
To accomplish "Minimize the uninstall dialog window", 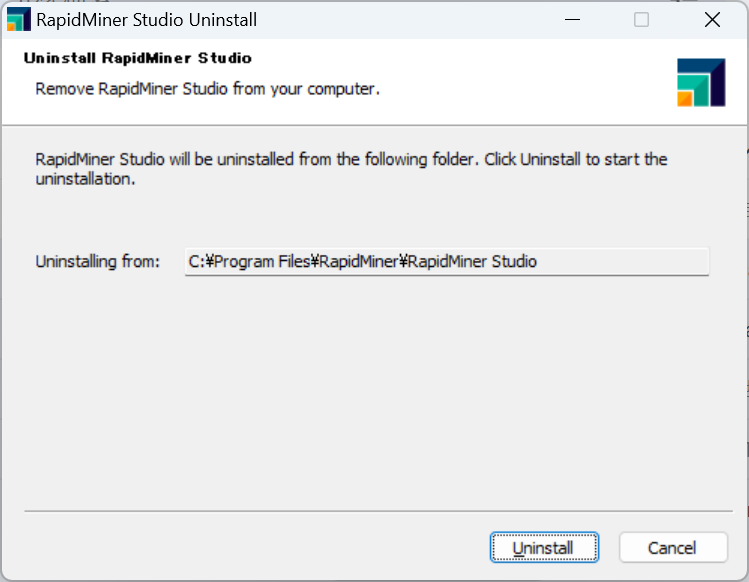I will click(572, 20).
